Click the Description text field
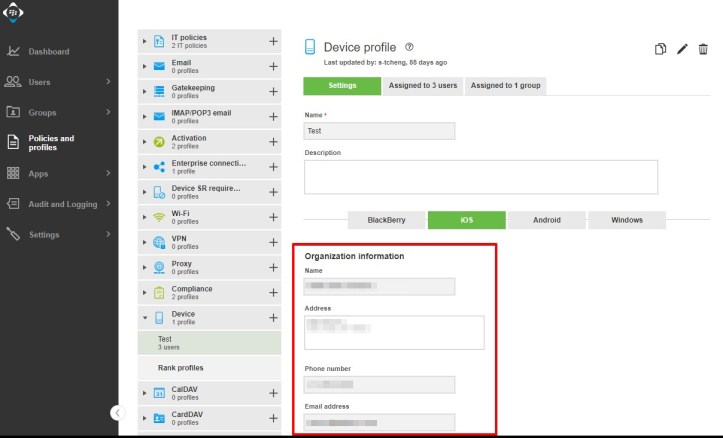The width and height of the screenshot is (723, 438). click(x=480, y=177)
